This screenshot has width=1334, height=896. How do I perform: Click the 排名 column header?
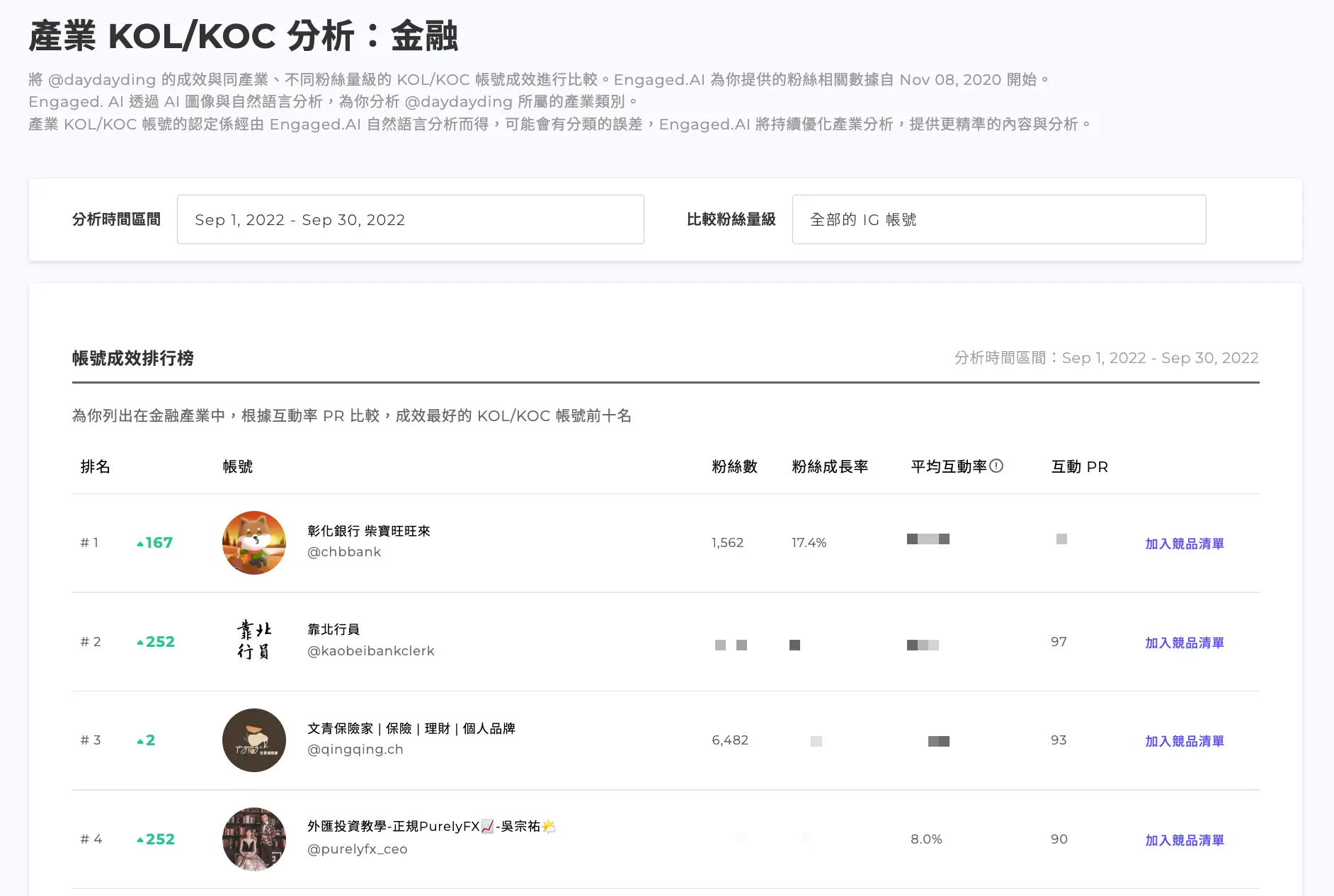coord(96,466)
